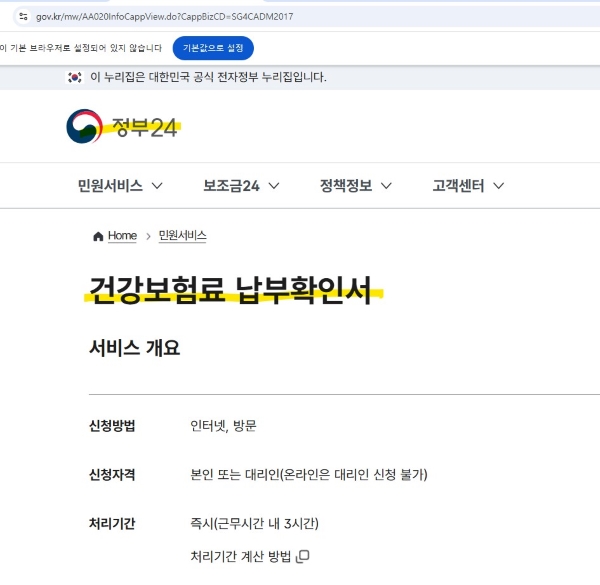Click the 기본값으로 설정 button

(213, 48)
